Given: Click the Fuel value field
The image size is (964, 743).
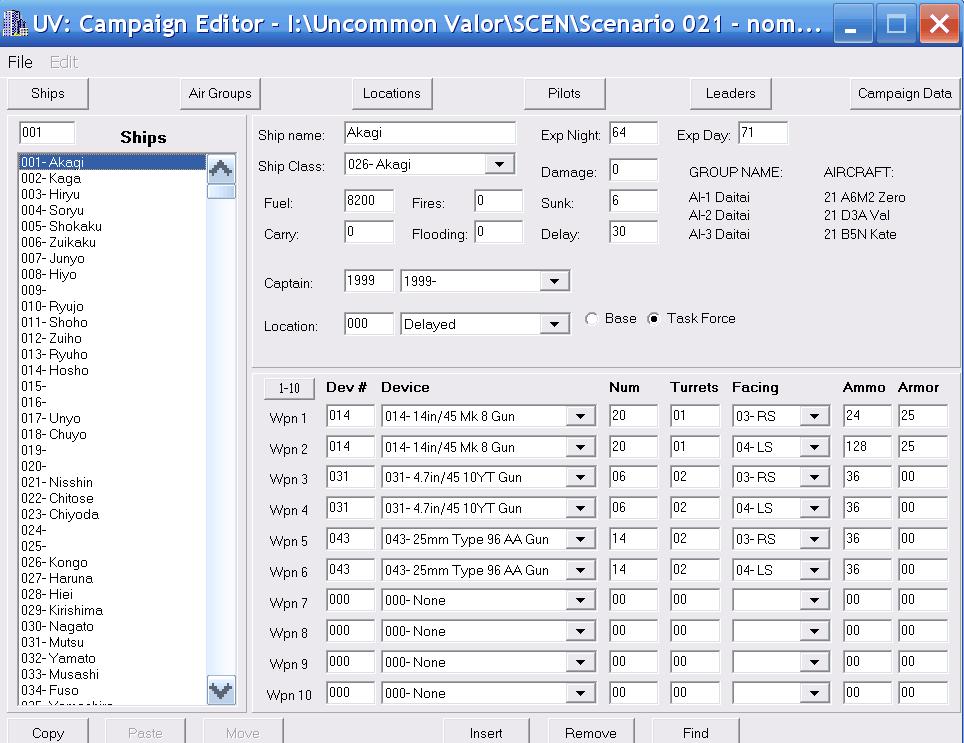Looking at the screenshot, I should [369, 201].
